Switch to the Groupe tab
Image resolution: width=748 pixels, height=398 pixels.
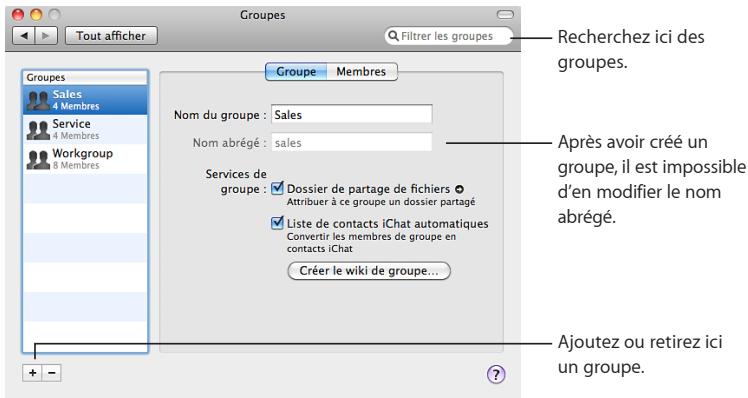[296, 72]
